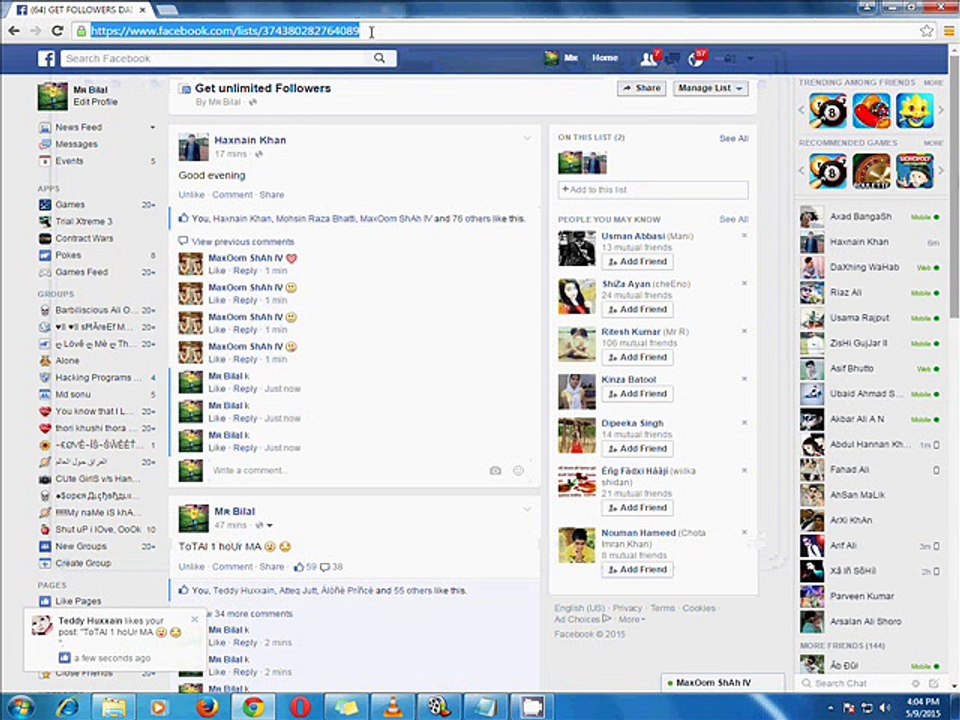This screenshot has width=960, height=720.
Task: Click emoji icon in comment box
Action: [x=518, y=470]
